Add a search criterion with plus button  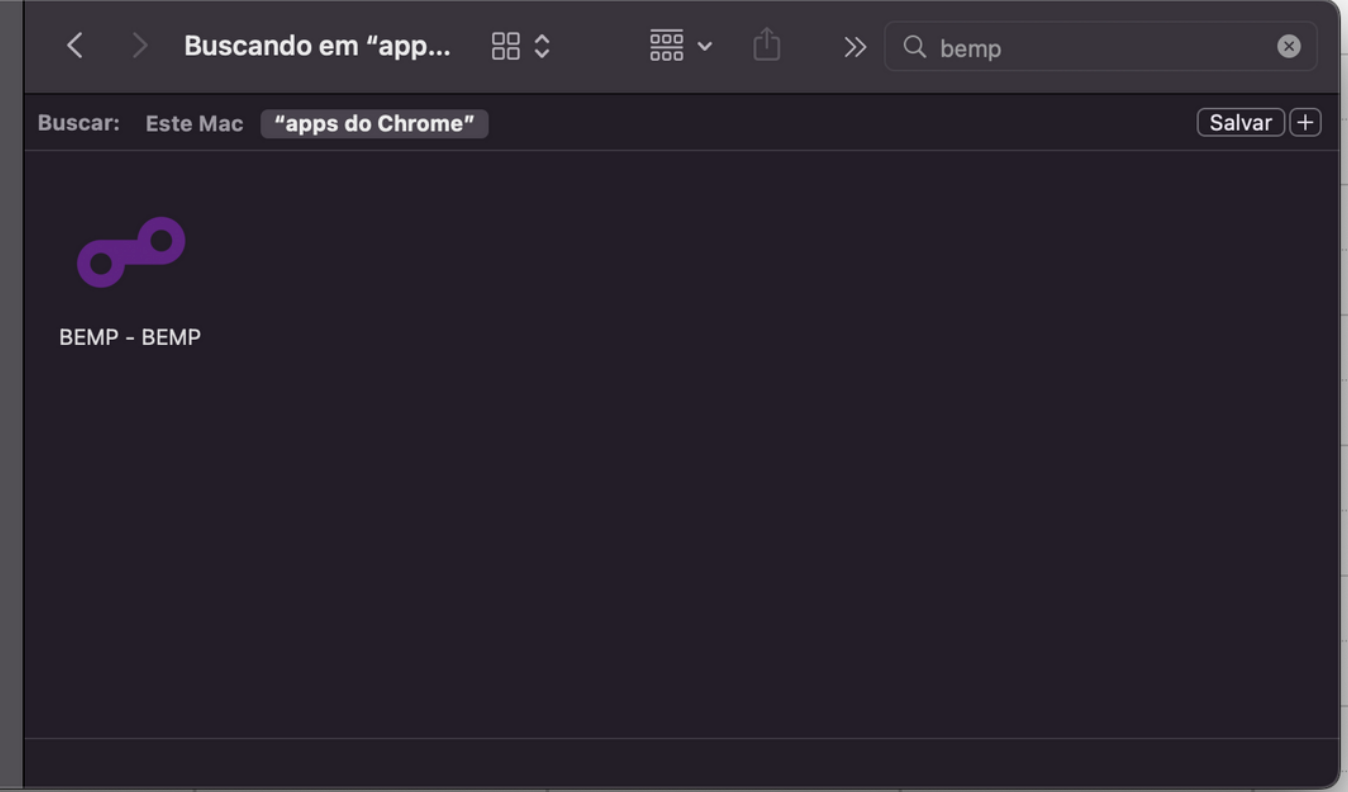coord(1305,122)
